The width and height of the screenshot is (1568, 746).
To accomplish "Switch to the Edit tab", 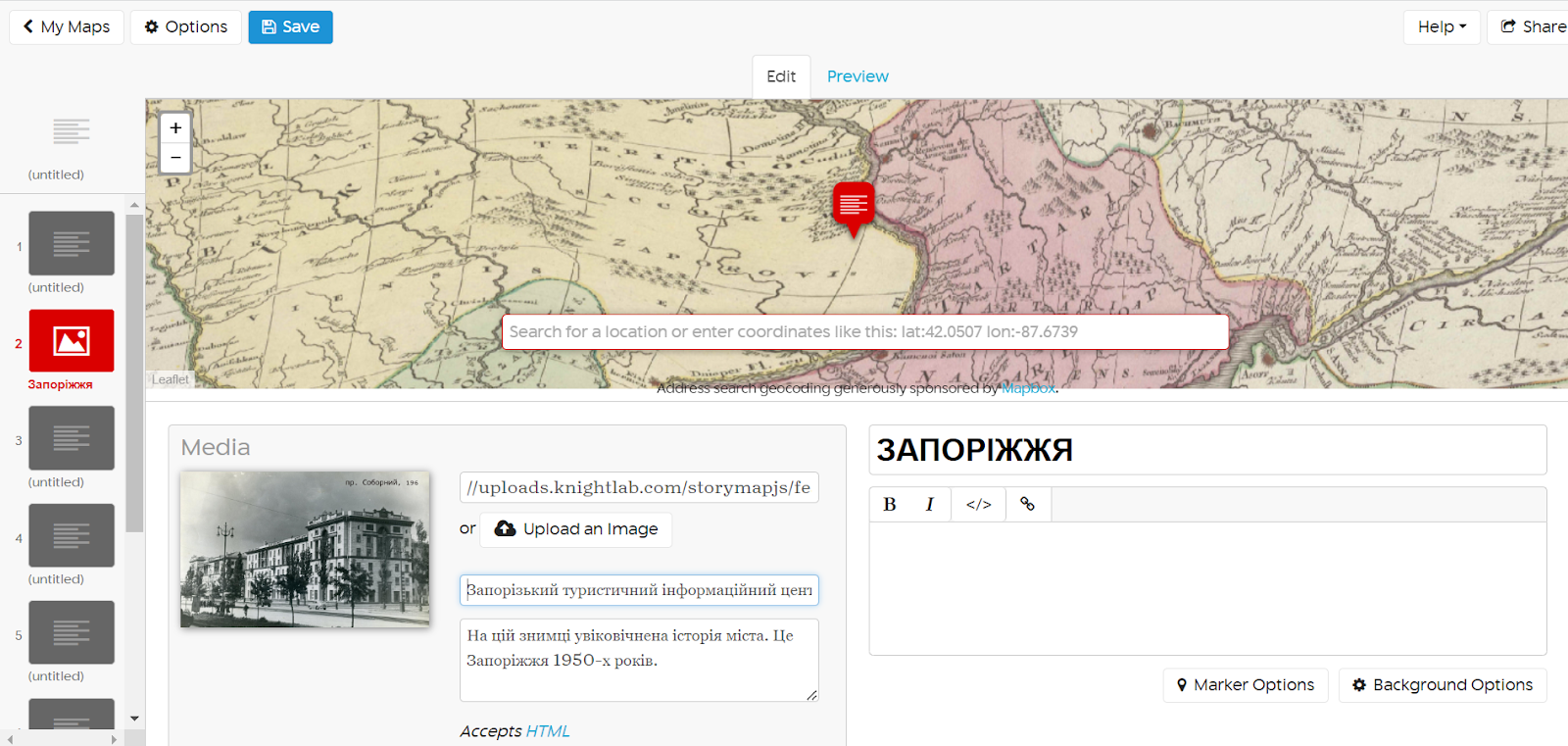I will click(x=781, y=76).
